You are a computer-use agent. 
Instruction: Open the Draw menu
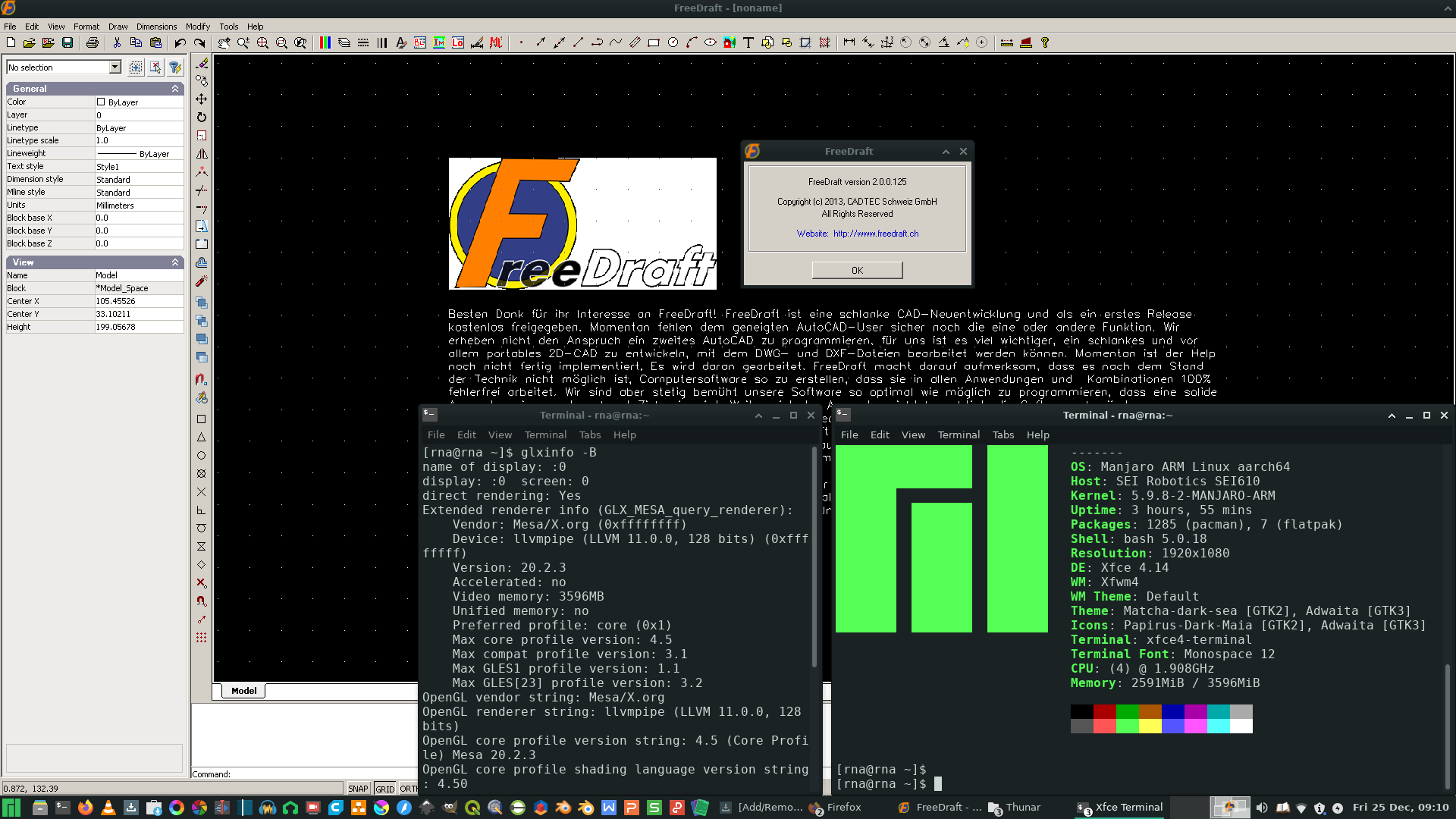[x=118, y=27]
